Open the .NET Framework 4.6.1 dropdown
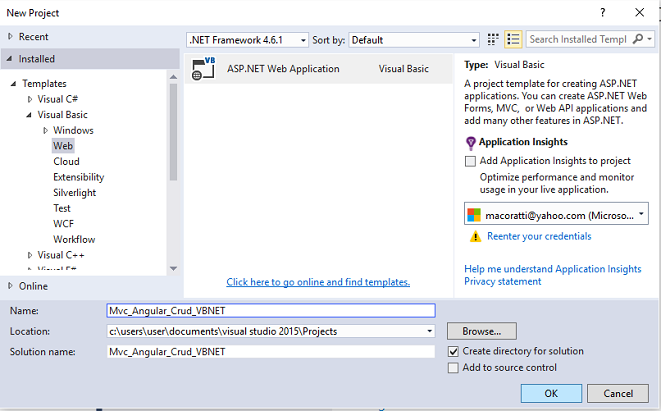 pyautogui.click(x=303, y=40)
